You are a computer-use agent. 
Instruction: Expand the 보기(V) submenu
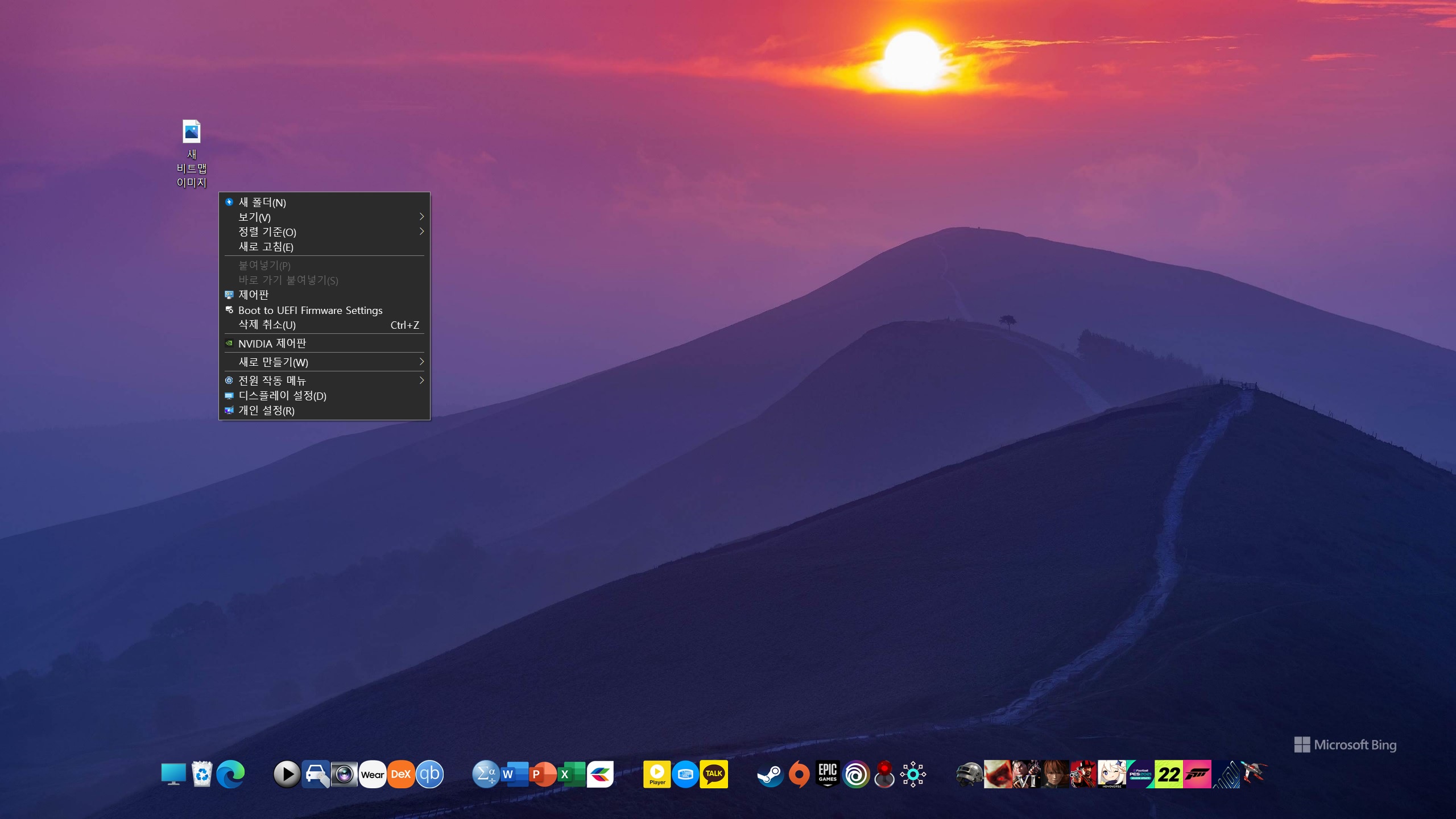(x=324, y=217)
